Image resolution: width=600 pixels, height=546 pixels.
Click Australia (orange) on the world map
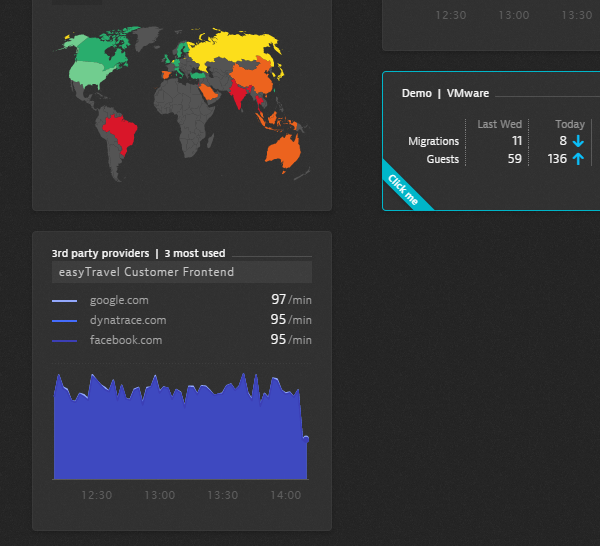tap(284, 153)
